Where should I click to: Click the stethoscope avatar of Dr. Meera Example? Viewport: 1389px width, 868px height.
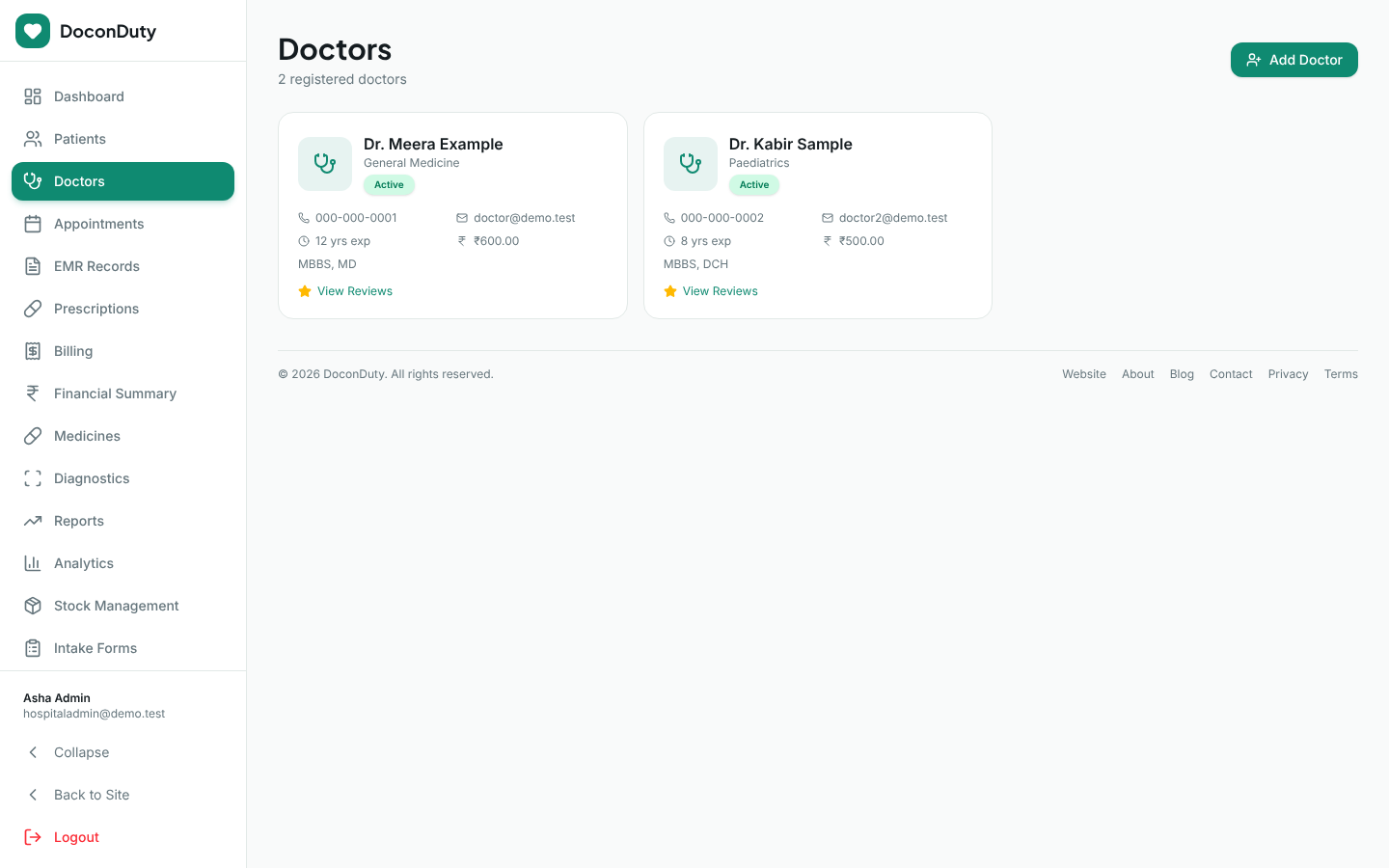click(x=325, y=164)
